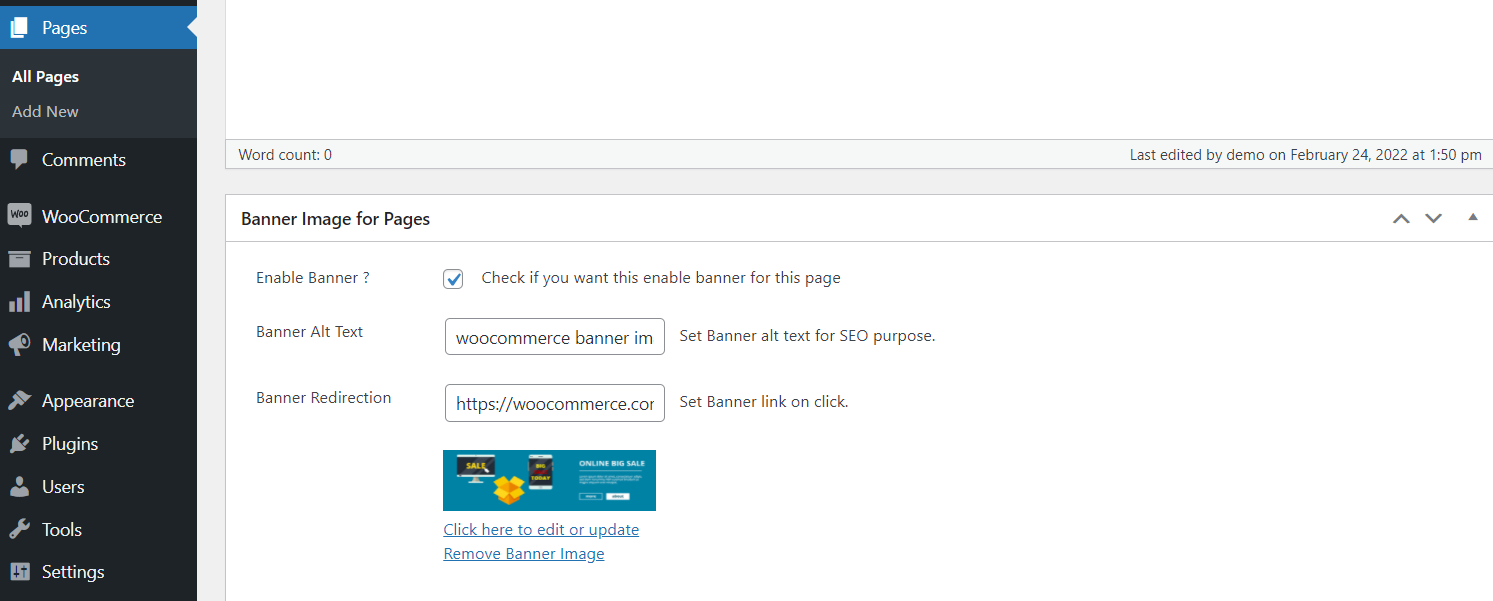Select the Products icon in the sidebar
This screenshot has height=601, width=1493.
point(20,258)
